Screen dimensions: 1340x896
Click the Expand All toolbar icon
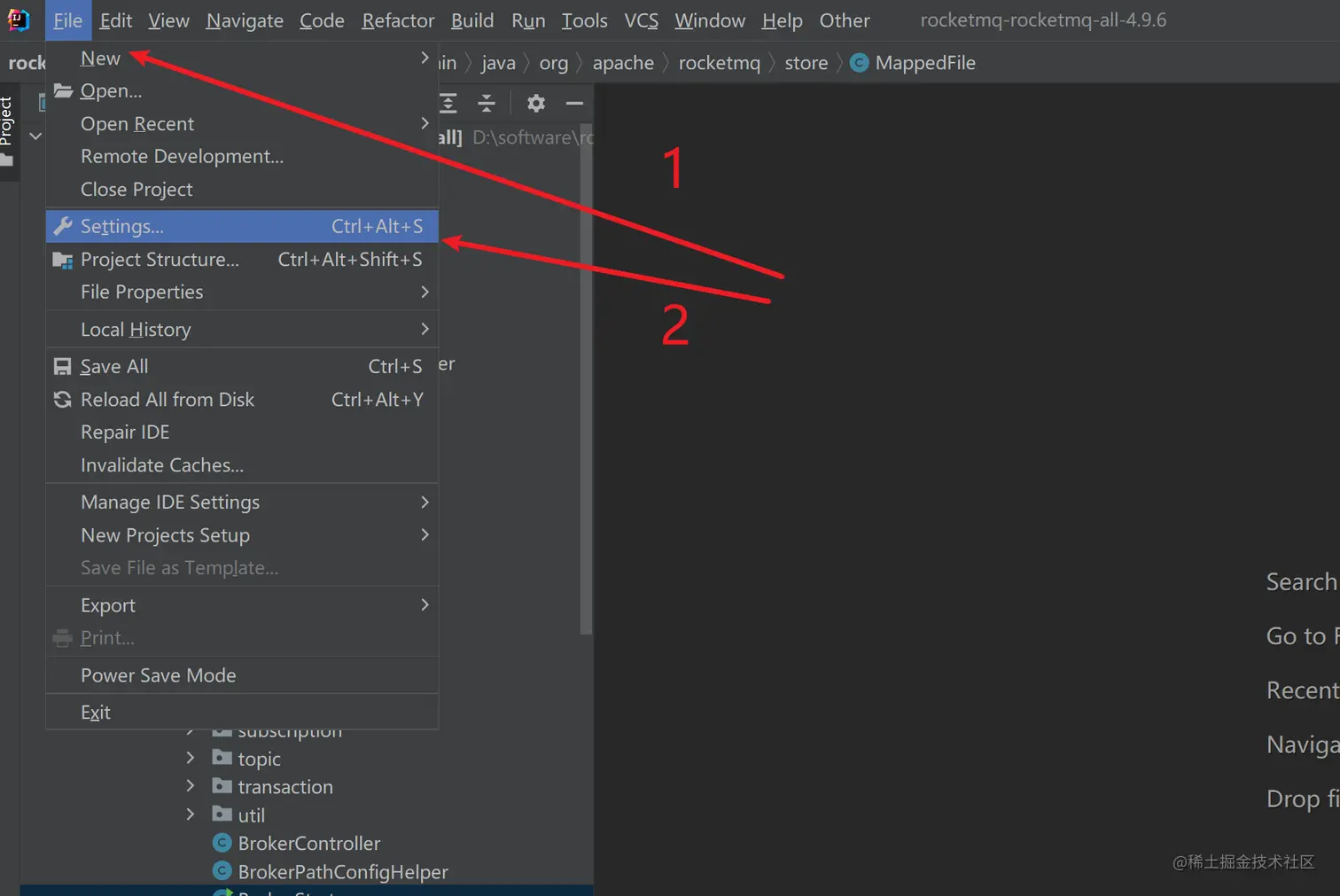click(448, 103)
